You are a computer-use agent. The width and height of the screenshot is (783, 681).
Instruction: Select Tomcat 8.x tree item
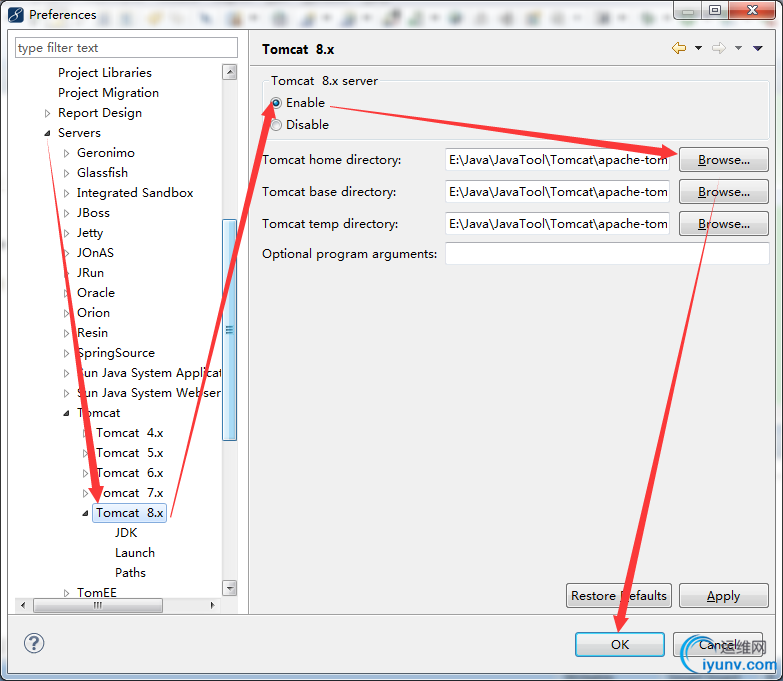[130, 513]
